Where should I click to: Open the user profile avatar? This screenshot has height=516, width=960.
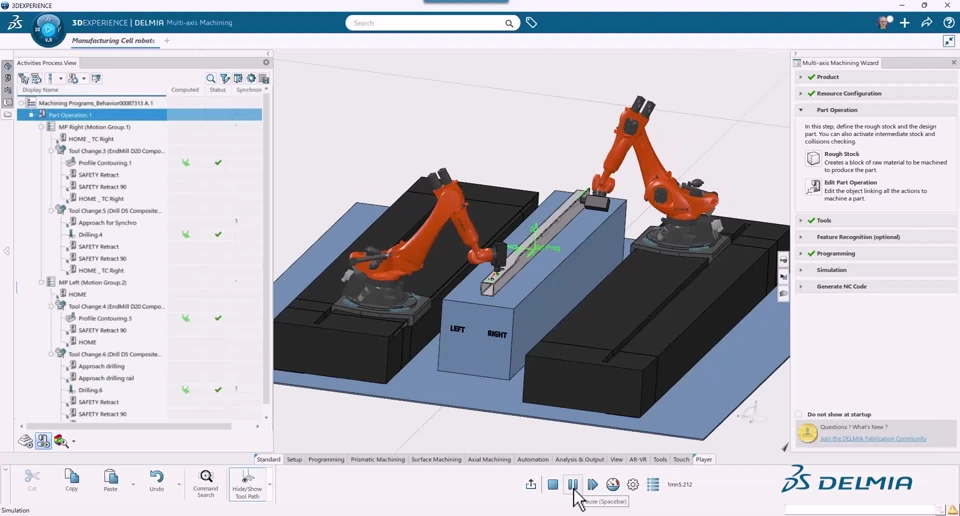(x=883, y=23)
